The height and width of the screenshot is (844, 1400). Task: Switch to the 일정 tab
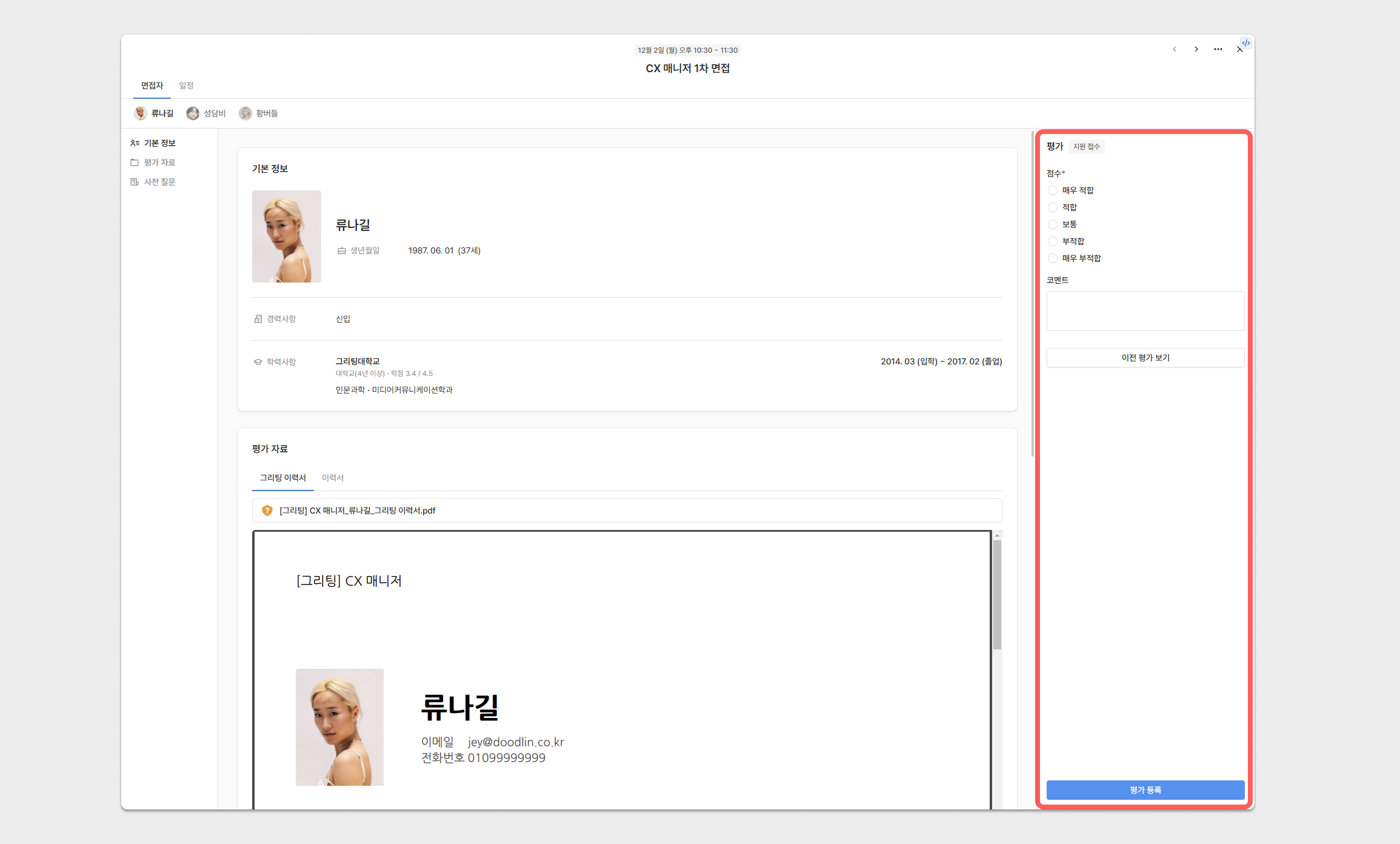pyautogui.click(x=186, y=85)
